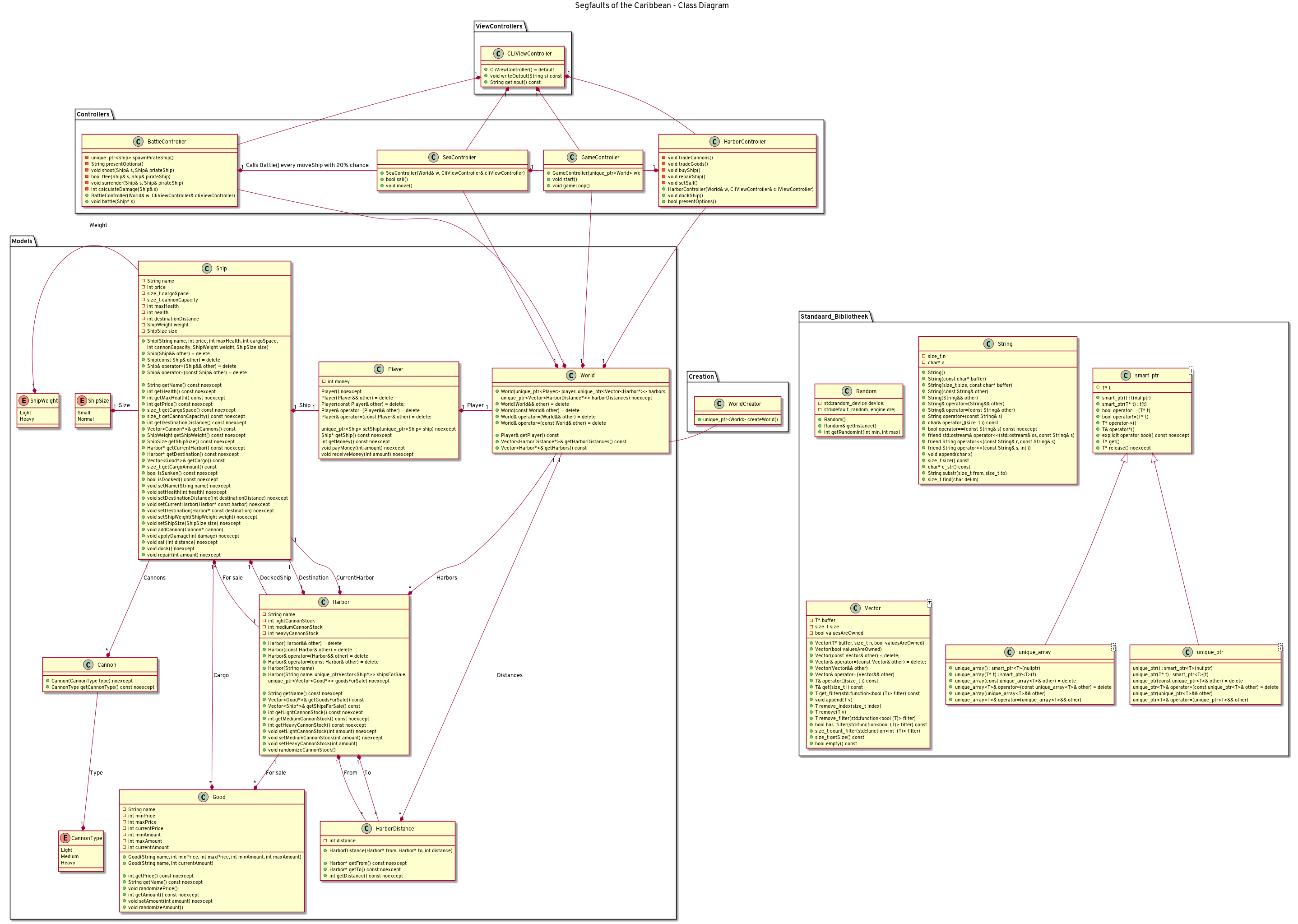Click the 'Distances' relation label
The image size is (1298, 924).
pos(509,675)
